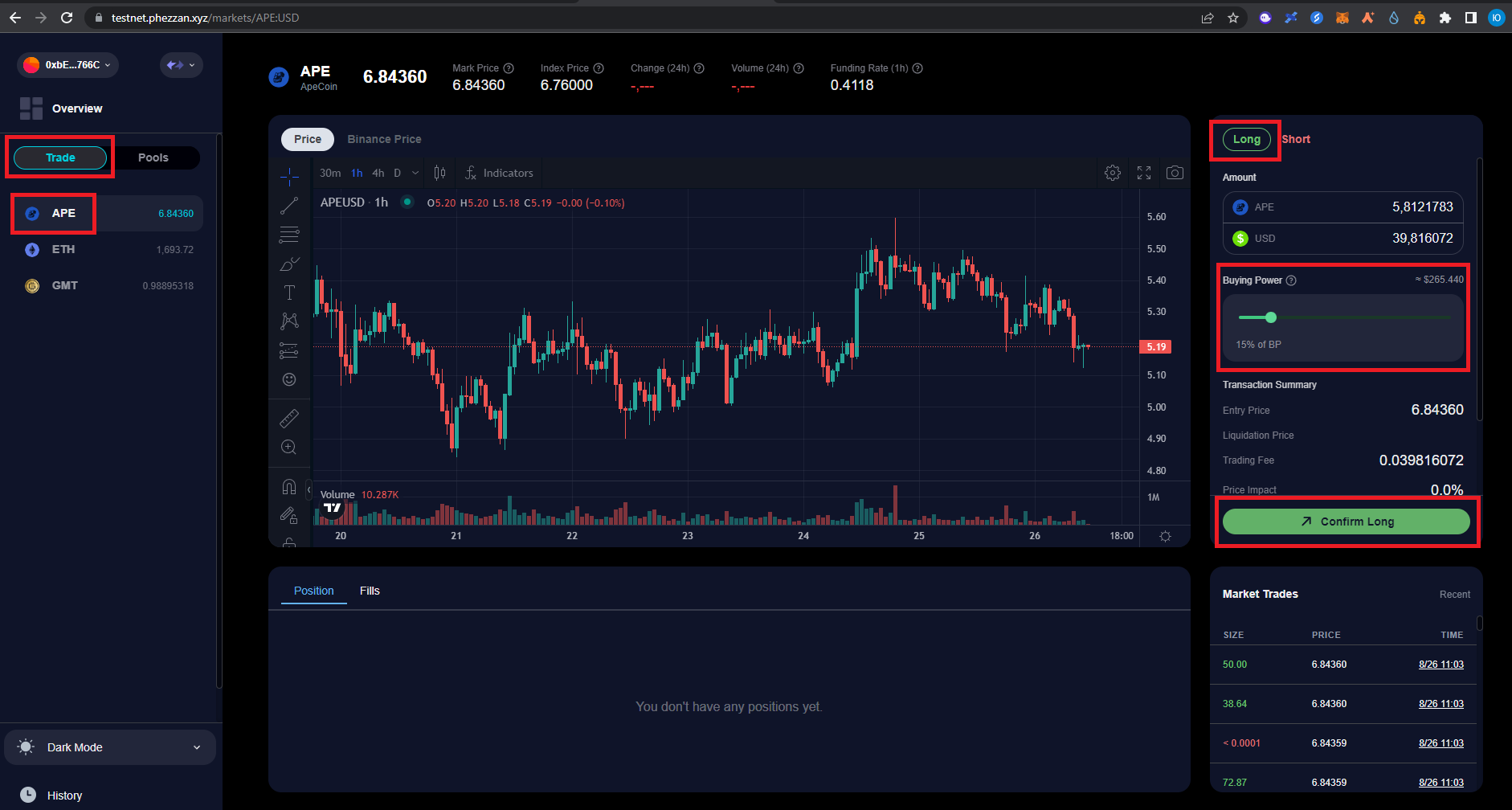Image resolution: width=1512 pixels, height=810 pixels.
Task: Switch to the Price chart tab
Action: (x=308, y=139)
